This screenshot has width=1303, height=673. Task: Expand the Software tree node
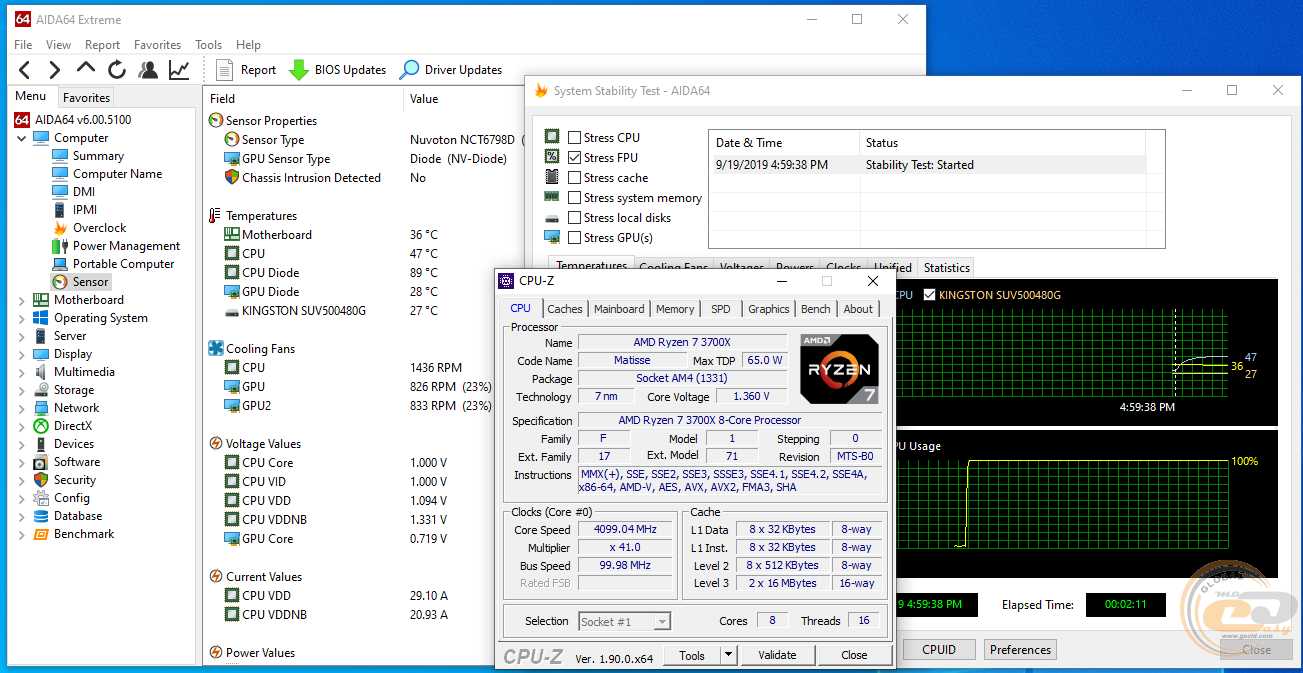[22, 462]
